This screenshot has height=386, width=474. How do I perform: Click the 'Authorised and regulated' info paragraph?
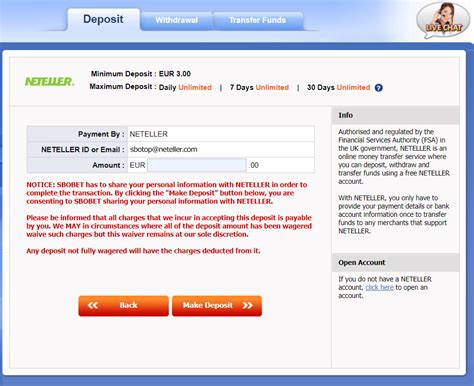394,156
